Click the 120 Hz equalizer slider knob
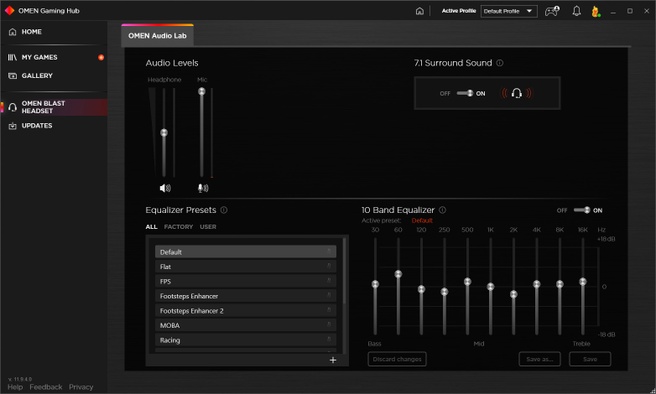656x394 pixels. pyautogui.click(x=421, y=289)
